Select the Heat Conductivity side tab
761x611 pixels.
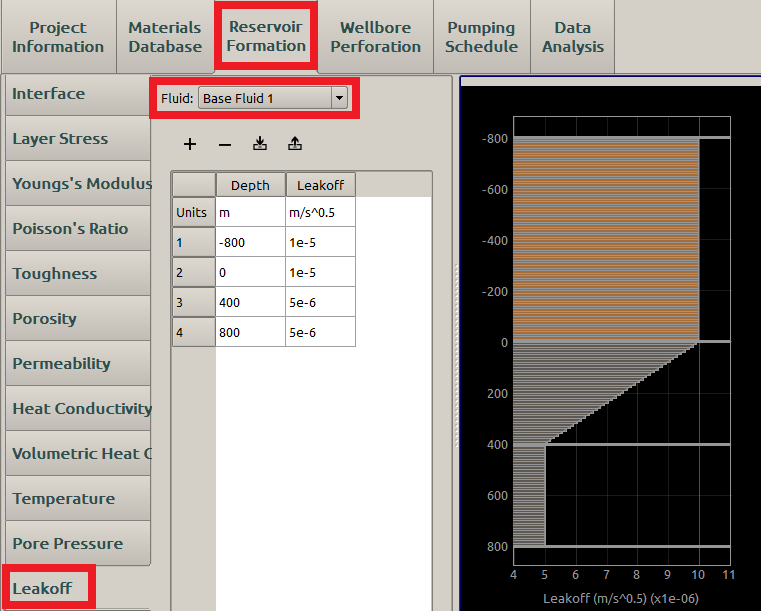78,409
